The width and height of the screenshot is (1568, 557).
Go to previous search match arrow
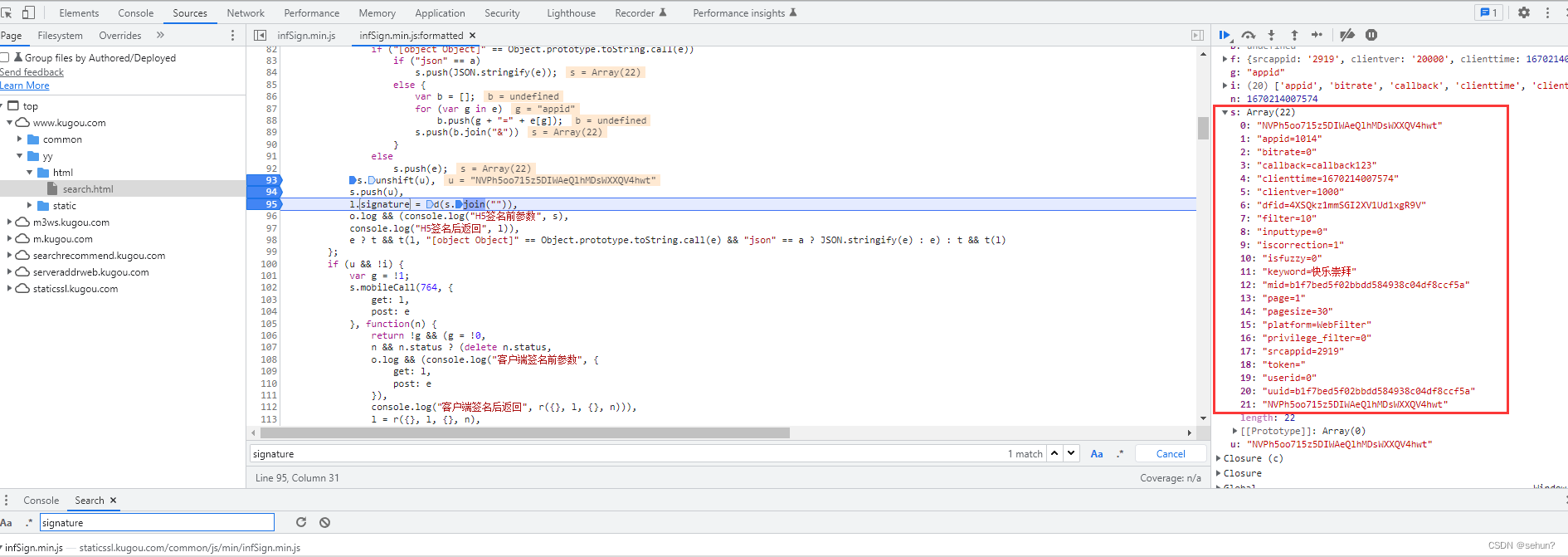pos(1054,453)
